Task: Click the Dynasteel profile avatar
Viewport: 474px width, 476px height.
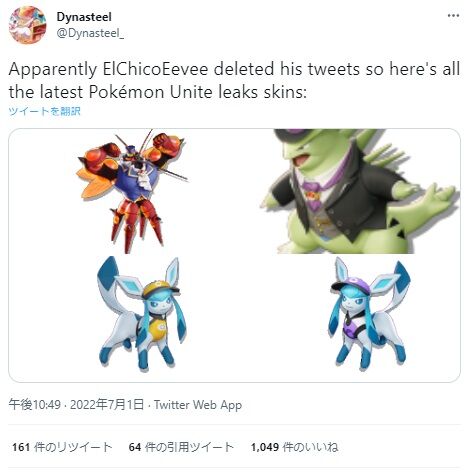Action: [28, 25]
